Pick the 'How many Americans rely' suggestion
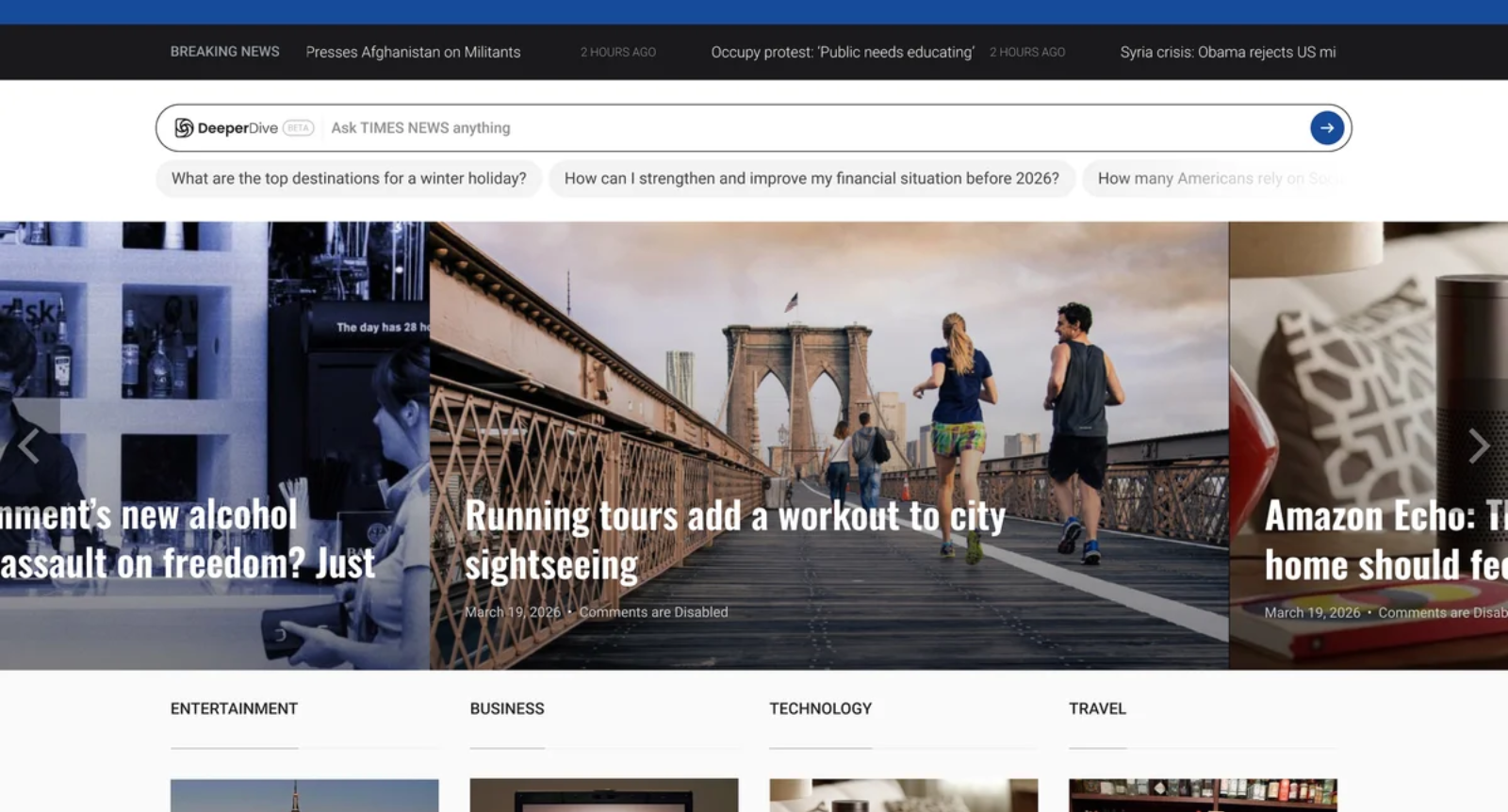 (1216, 179)
